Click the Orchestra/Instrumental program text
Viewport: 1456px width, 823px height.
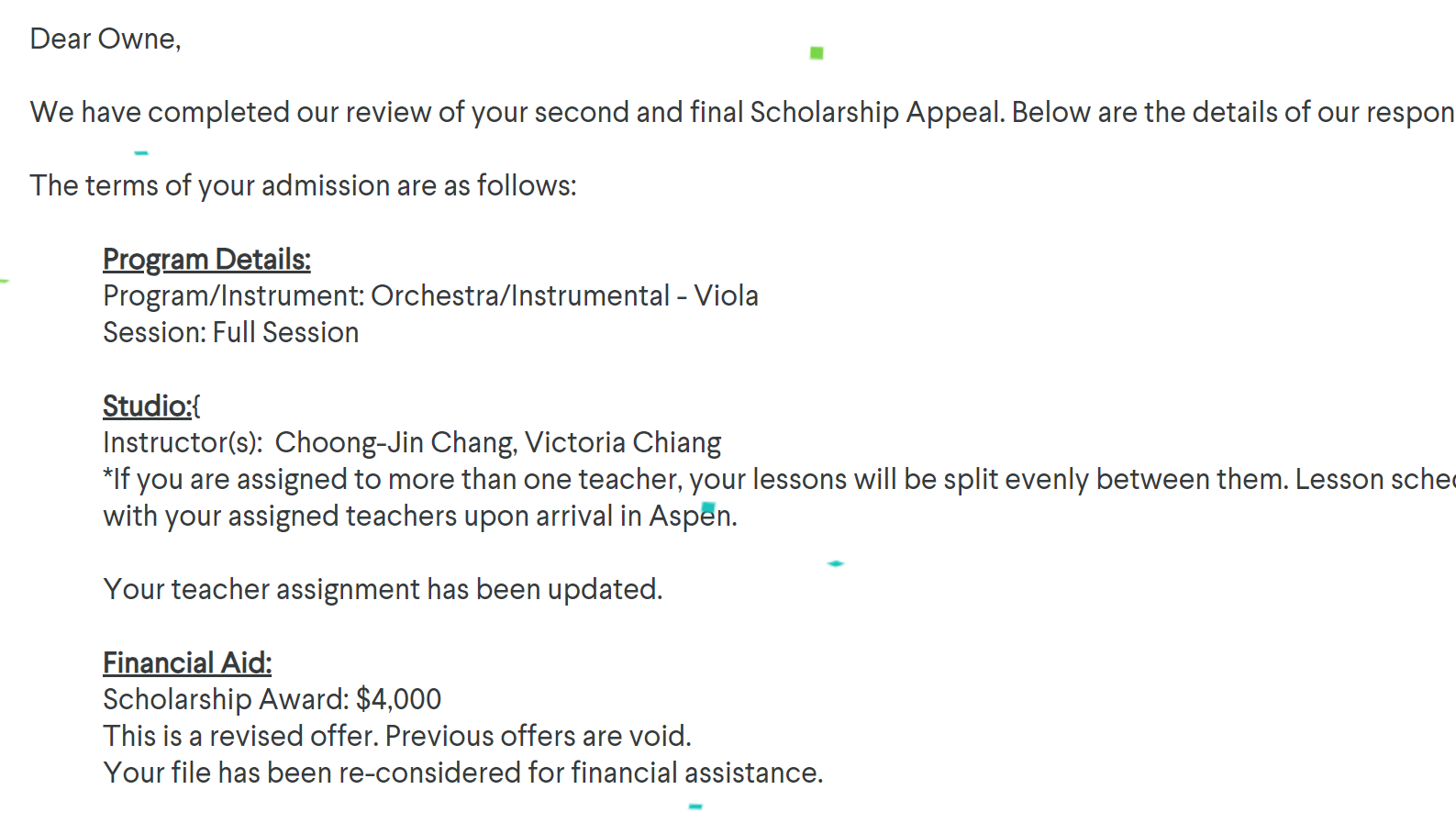click(x=520, y=296)
